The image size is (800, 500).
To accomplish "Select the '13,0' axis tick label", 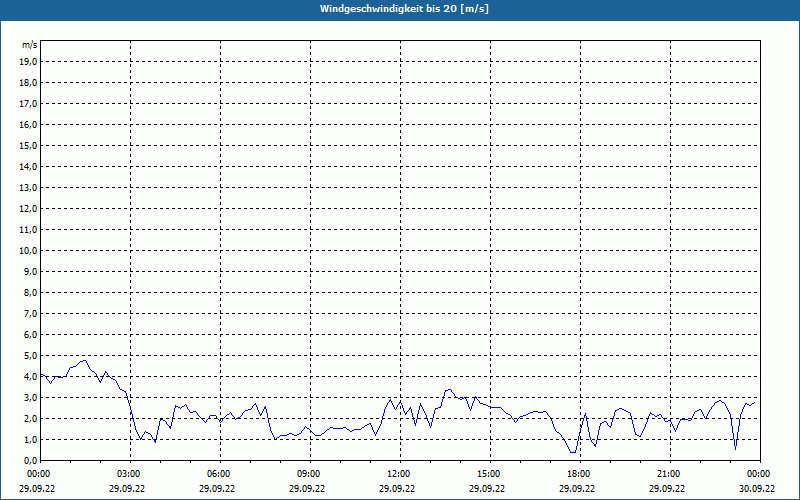I will (x=28, y=187).
